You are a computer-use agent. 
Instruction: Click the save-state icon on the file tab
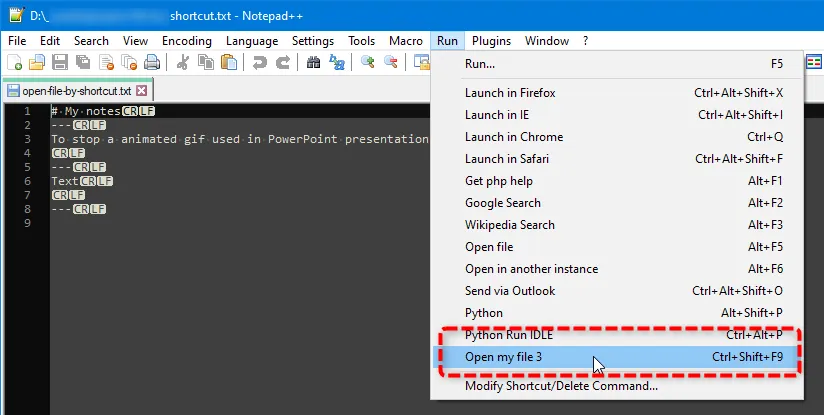13,90
